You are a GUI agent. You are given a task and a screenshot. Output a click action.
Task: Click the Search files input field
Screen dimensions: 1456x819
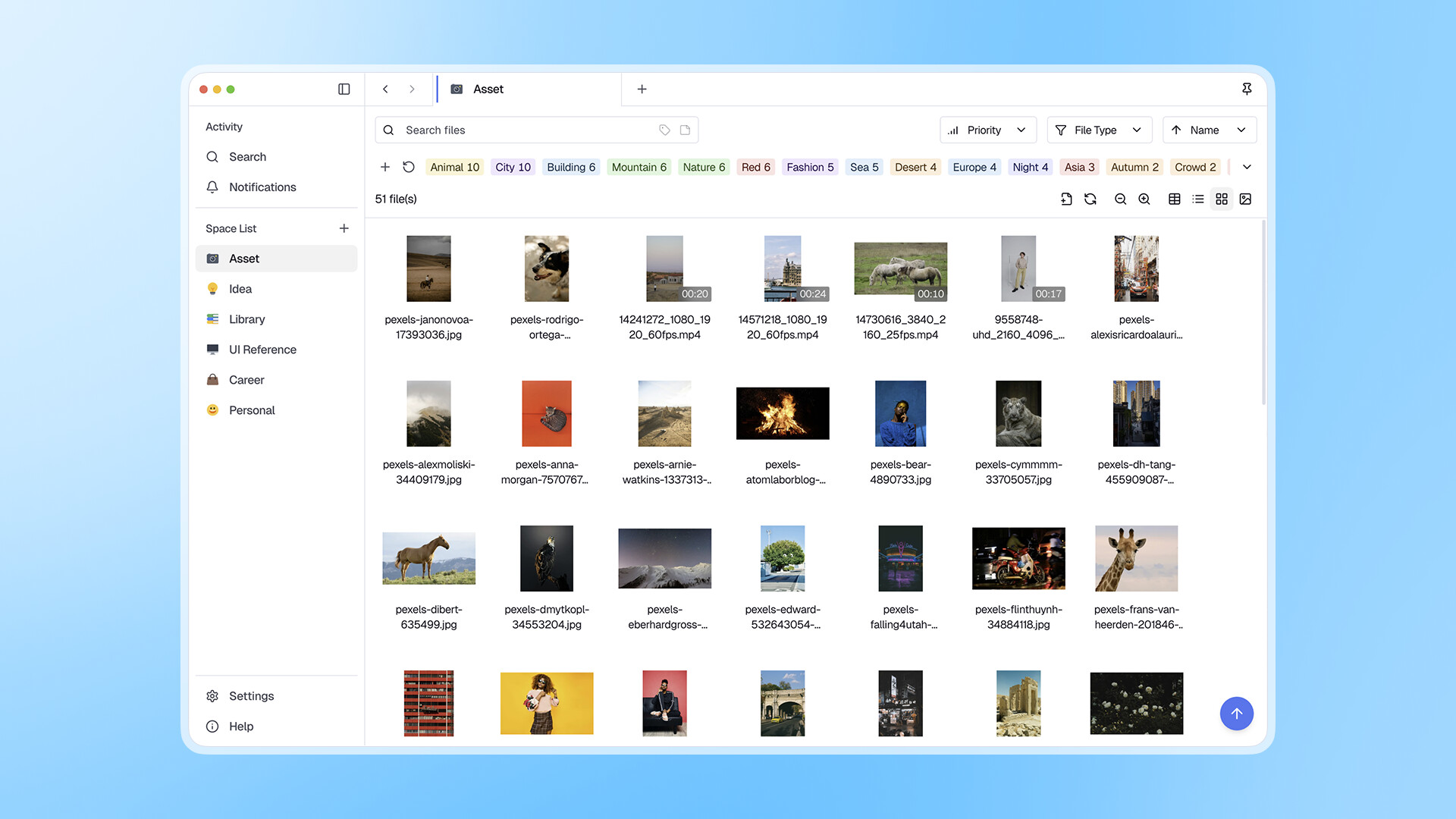coord(523,130)
